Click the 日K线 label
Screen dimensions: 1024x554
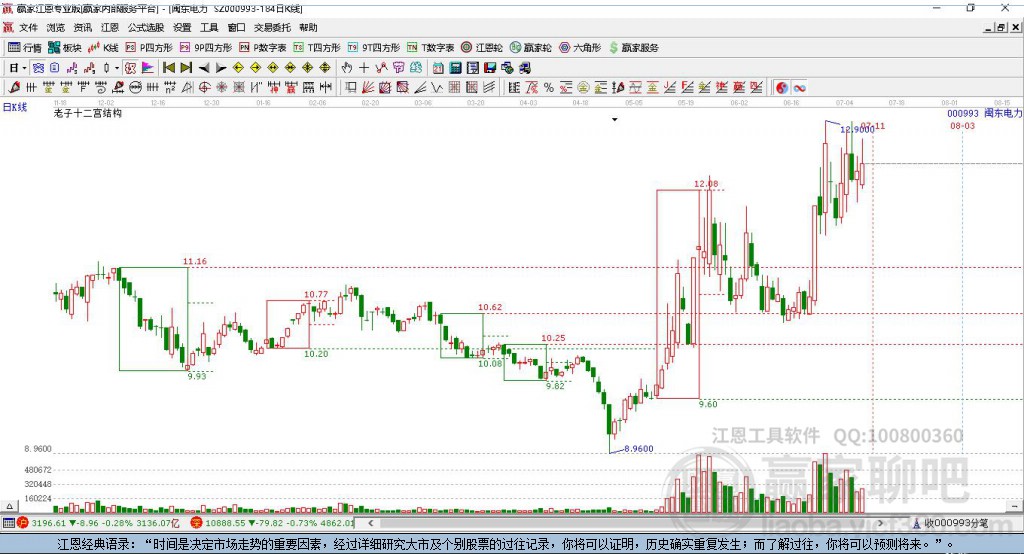[15, 107]
